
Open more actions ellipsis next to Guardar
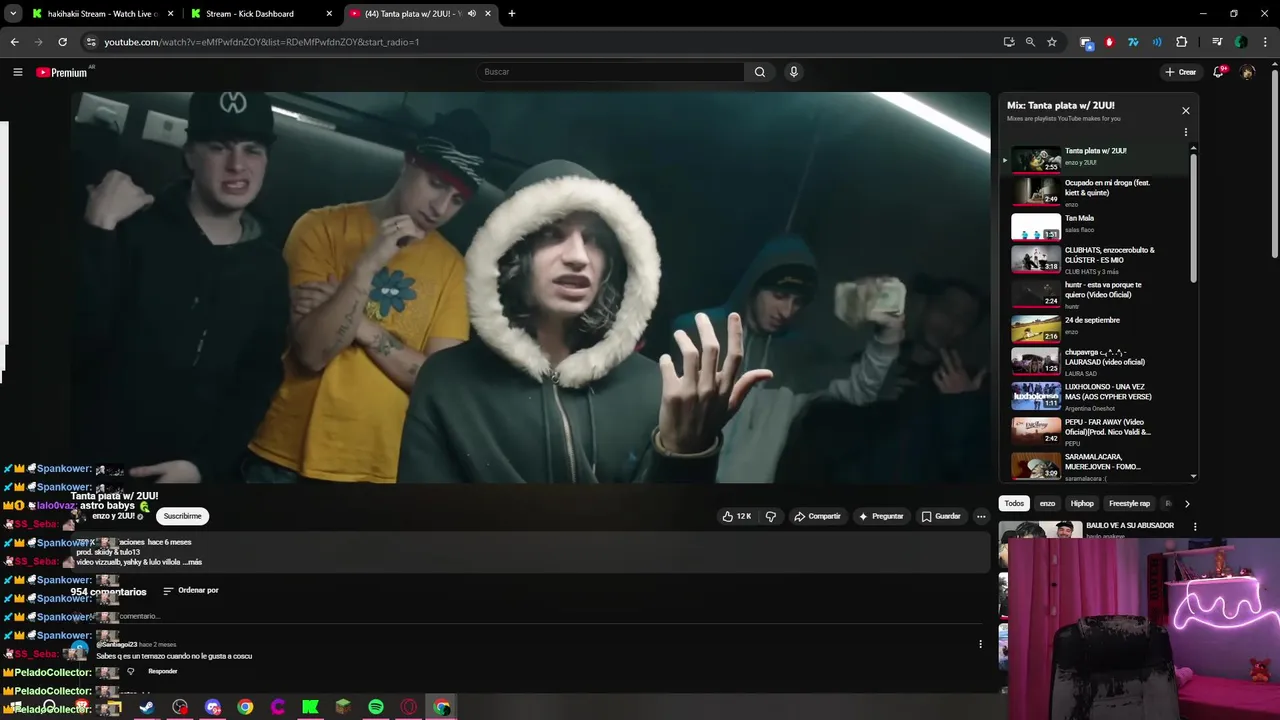pos(981,516)
